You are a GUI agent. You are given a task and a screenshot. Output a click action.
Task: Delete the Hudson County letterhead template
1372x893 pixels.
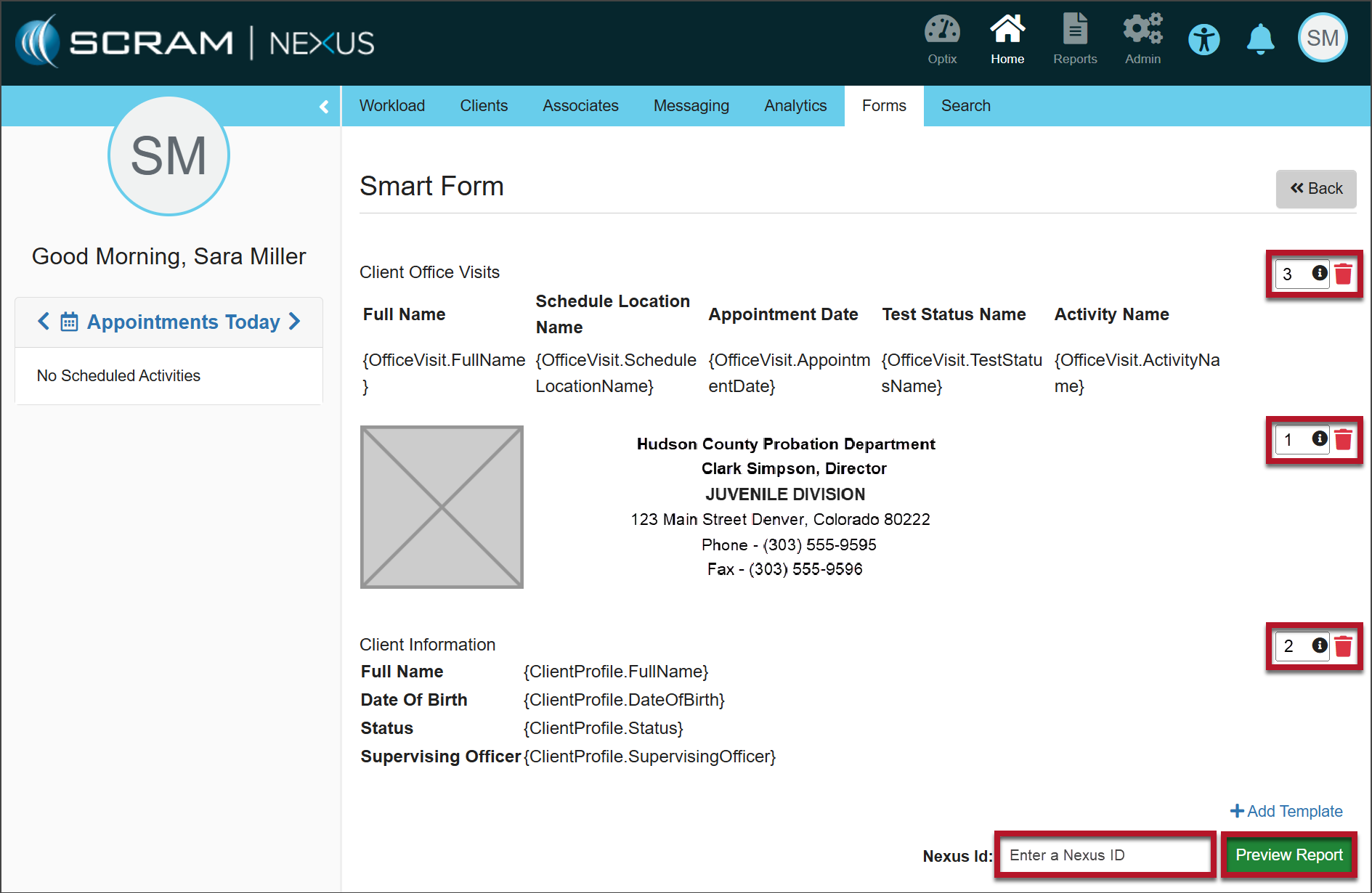pos(1344,440)
